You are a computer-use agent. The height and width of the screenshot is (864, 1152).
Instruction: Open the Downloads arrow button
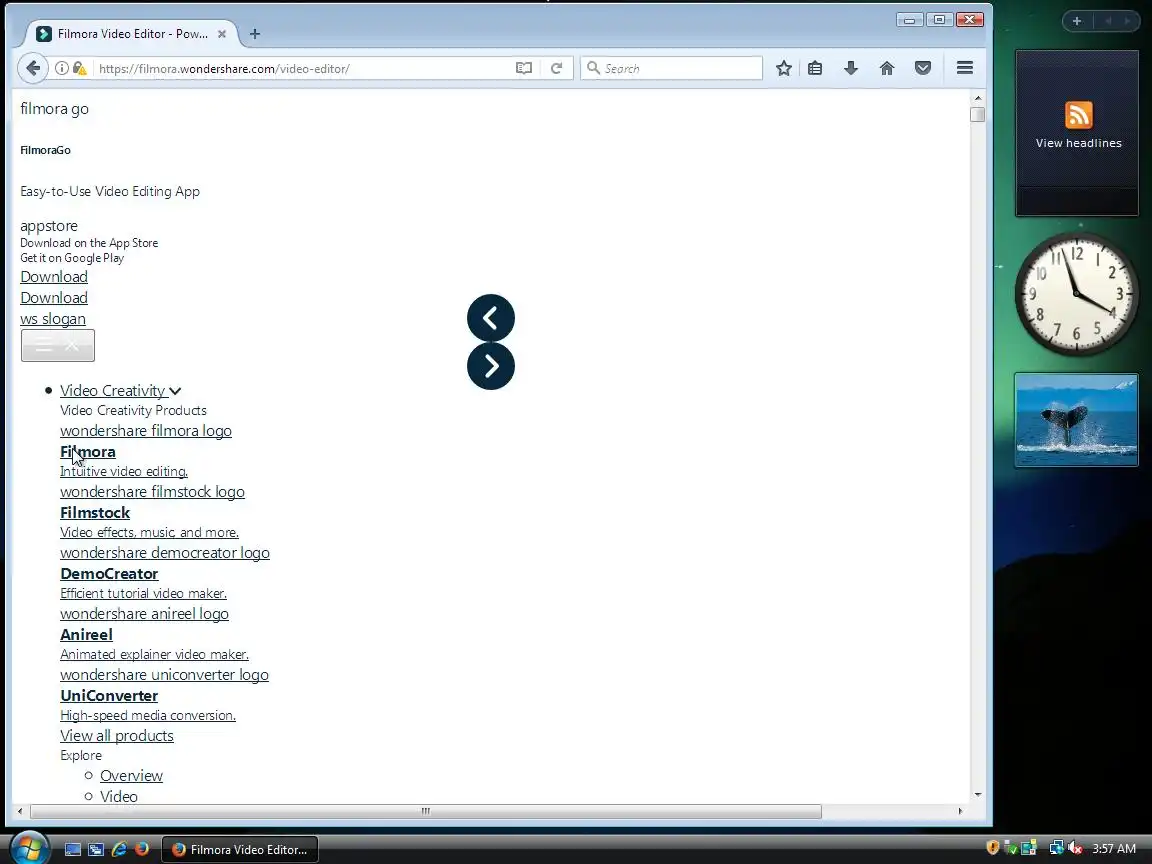[851, 68]
